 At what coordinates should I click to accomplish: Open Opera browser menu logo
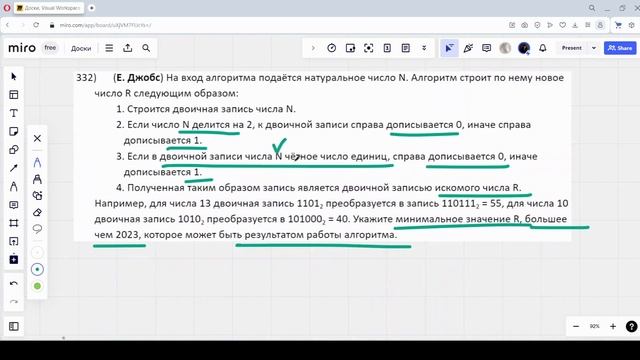[7, 8]
